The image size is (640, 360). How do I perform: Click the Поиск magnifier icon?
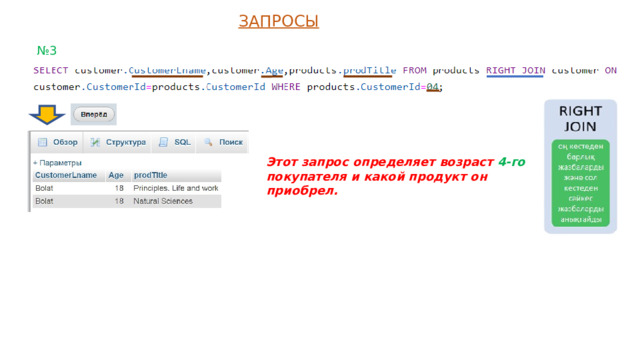[208, 142]
